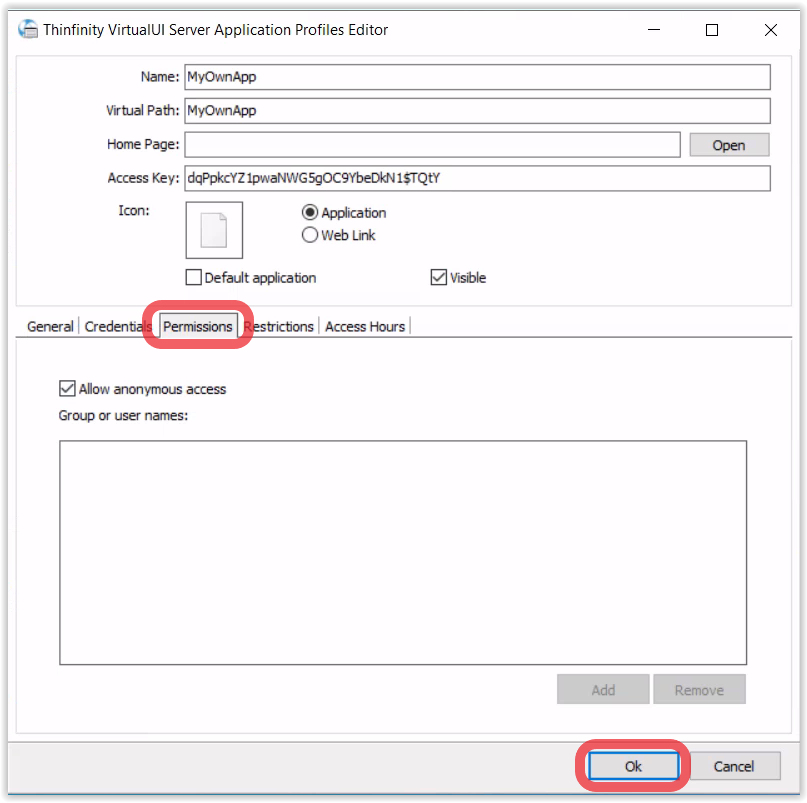Screen dimensions: 807x803
Task: Click the Open button beside Home Page
Action: pyautogui.click(x=729, y=145)
